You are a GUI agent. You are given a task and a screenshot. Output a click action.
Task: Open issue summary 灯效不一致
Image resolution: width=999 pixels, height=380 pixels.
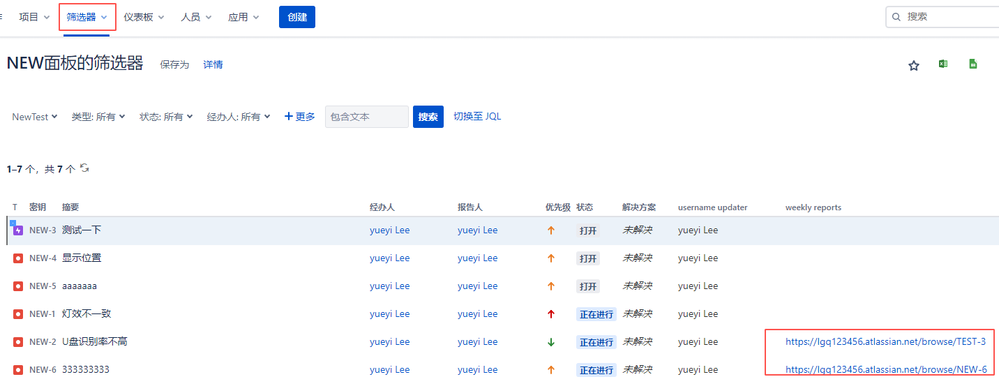coord(87,314)
